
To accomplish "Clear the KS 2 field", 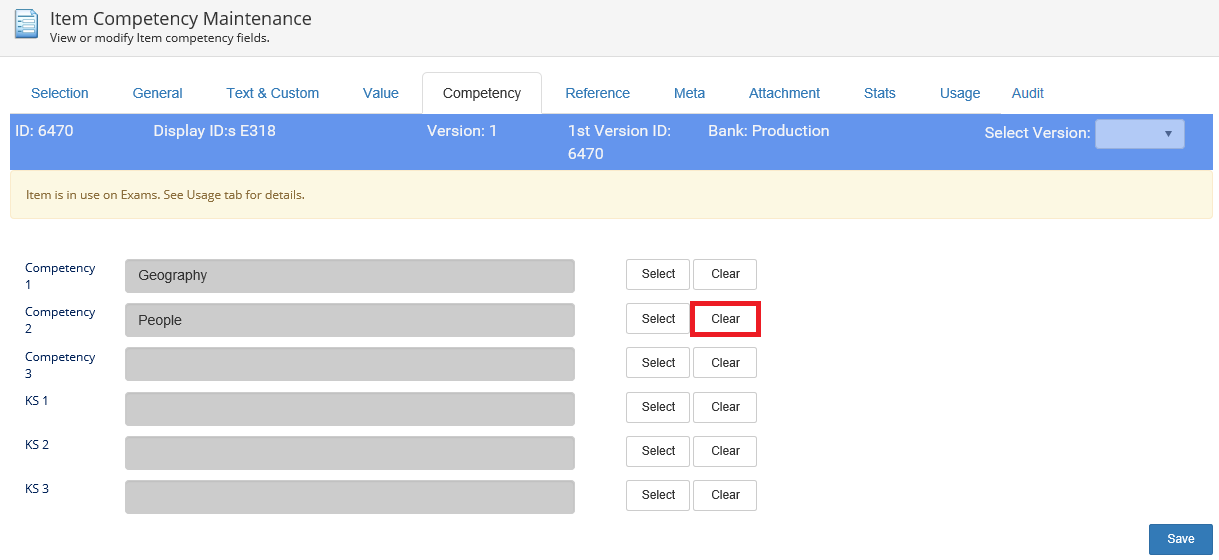I will pyautogui.click(x=724, y=451).
